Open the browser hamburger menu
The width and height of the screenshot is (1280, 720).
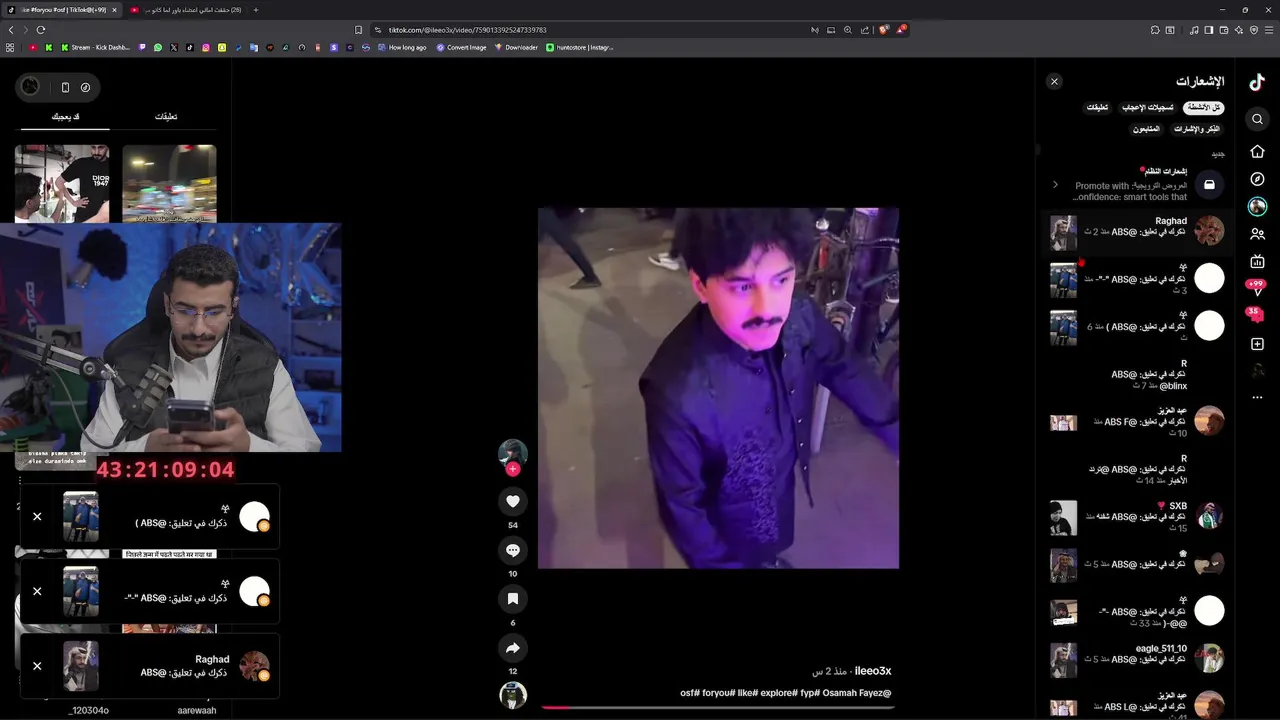(1269, 30)
